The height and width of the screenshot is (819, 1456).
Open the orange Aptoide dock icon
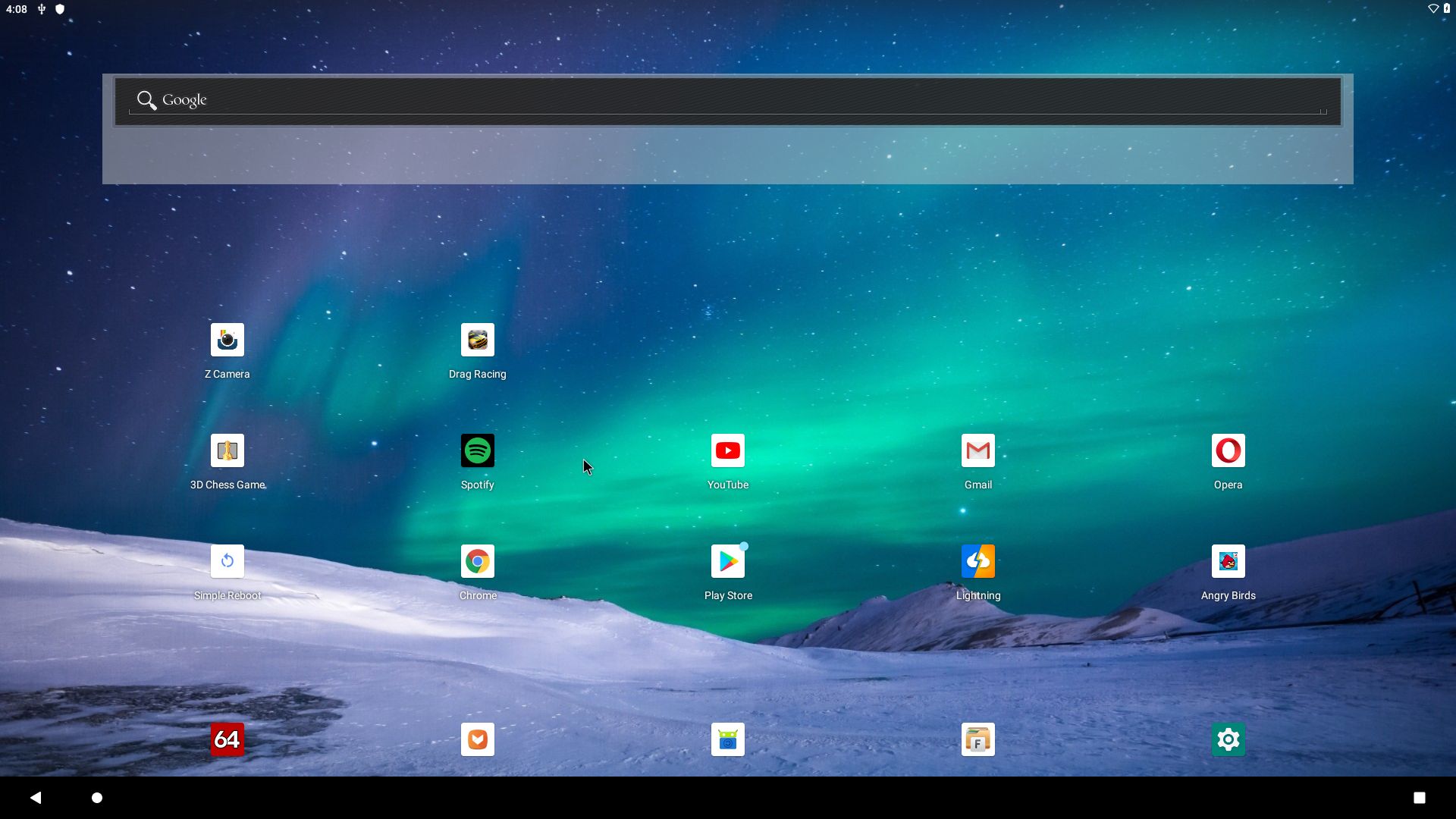tap(477, 739)
